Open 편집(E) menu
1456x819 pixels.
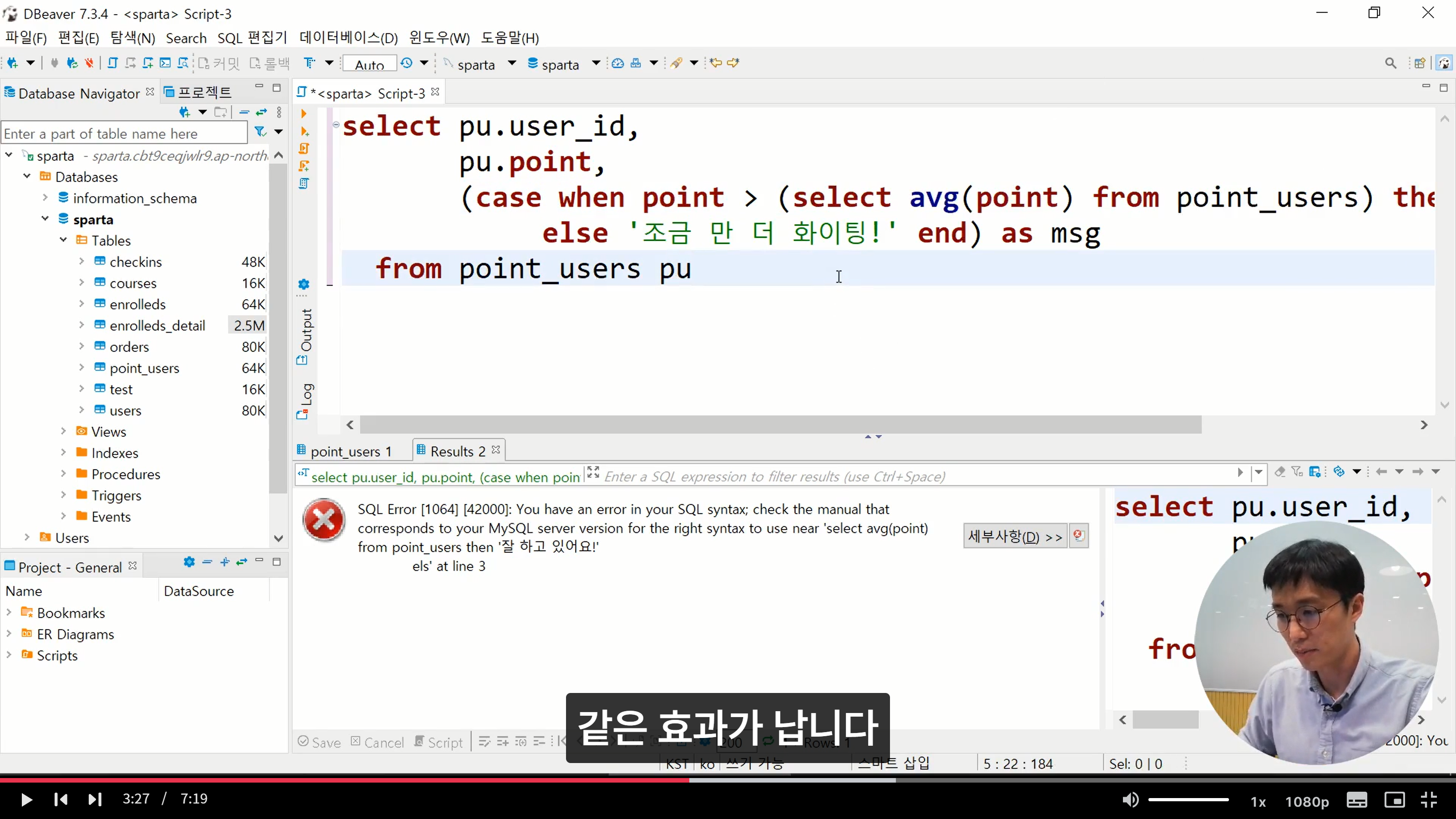tap(79, 38)
